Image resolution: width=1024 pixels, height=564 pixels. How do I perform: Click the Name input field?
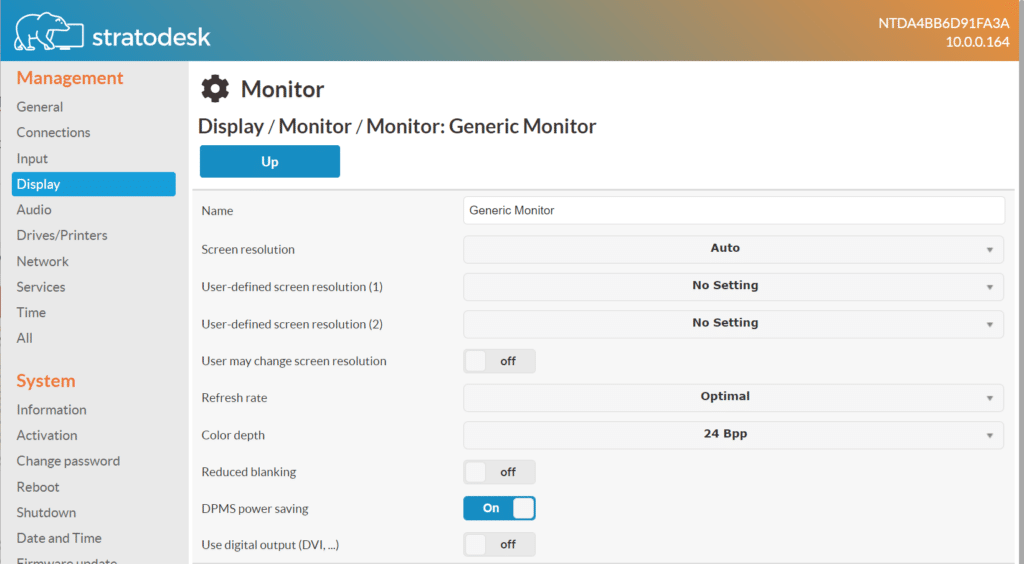pos(733,210)
